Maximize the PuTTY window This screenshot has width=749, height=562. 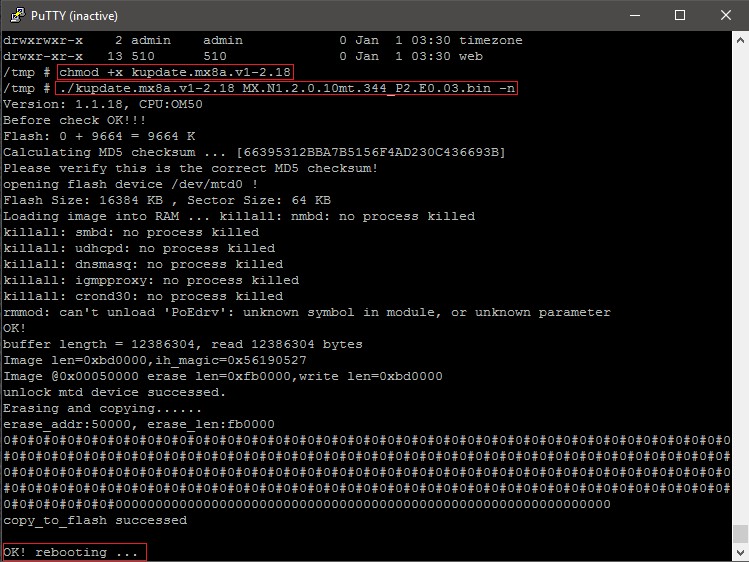(x=680, y=15)
